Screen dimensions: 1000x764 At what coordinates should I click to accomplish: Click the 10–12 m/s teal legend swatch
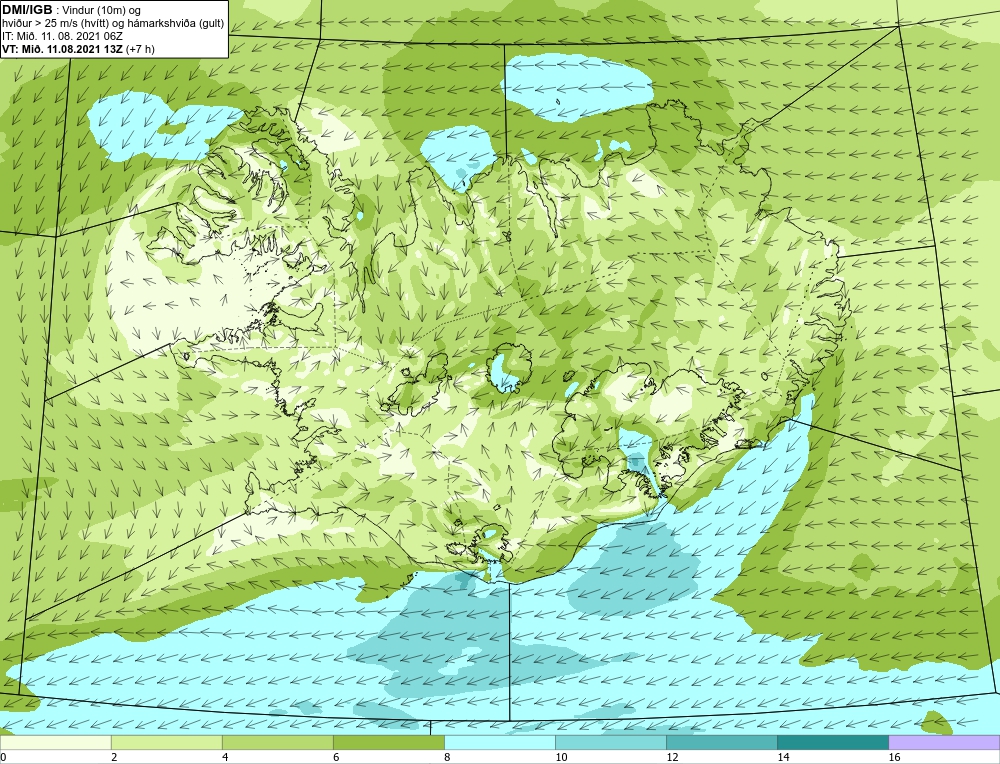[610, 742]
